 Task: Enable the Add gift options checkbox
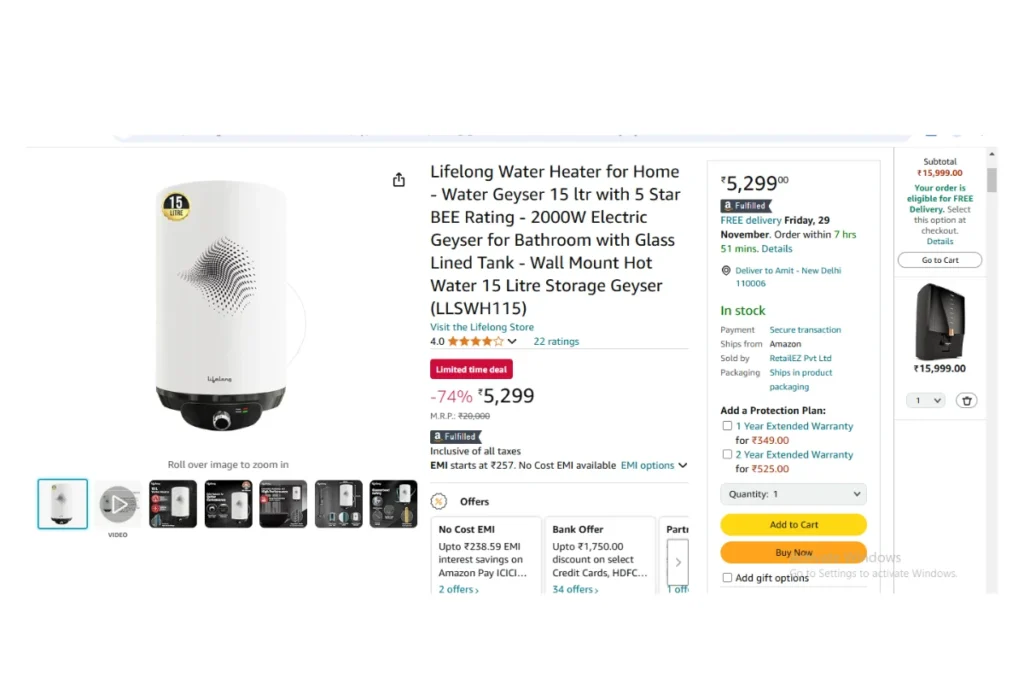click(727, 577)
